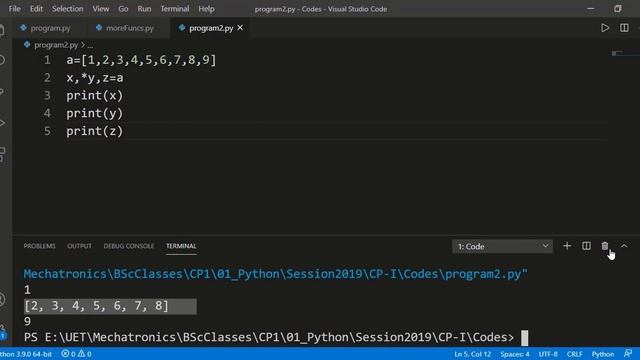Switch to the PROBLEMS panel tab
The height and width of the screenshot is (360, 640).
pyautogui.click(x=39, y=246)
